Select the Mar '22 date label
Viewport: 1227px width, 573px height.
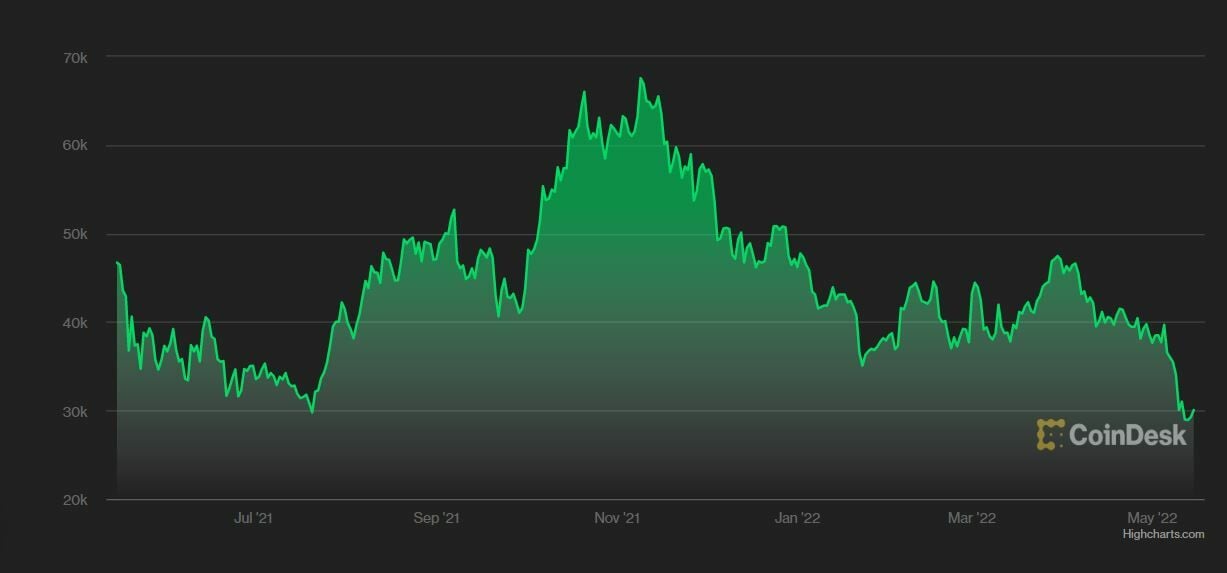[972, 518]
